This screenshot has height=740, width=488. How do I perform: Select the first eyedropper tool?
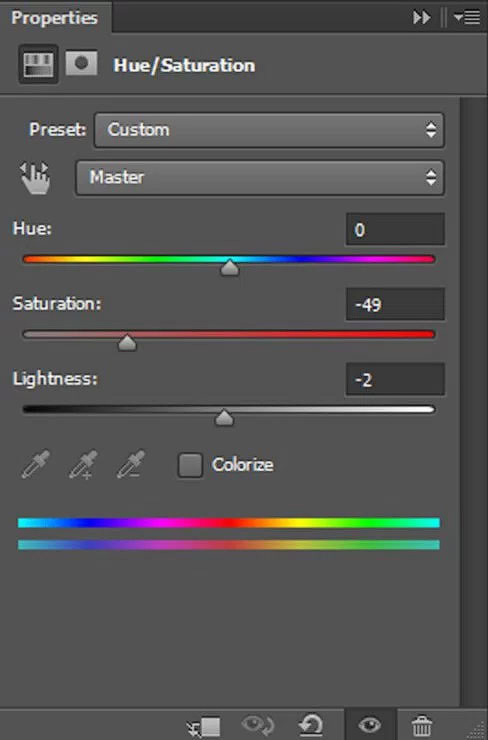[x=36, y=464]
